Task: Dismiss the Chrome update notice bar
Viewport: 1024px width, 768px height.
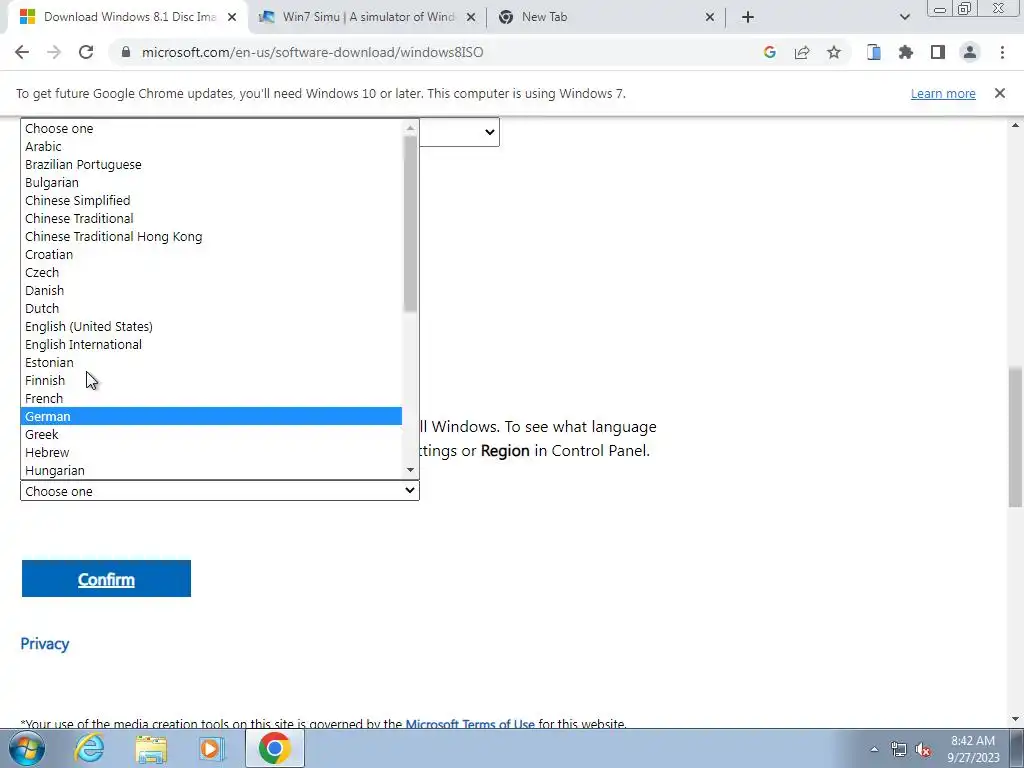Action: coord(1000,93)
